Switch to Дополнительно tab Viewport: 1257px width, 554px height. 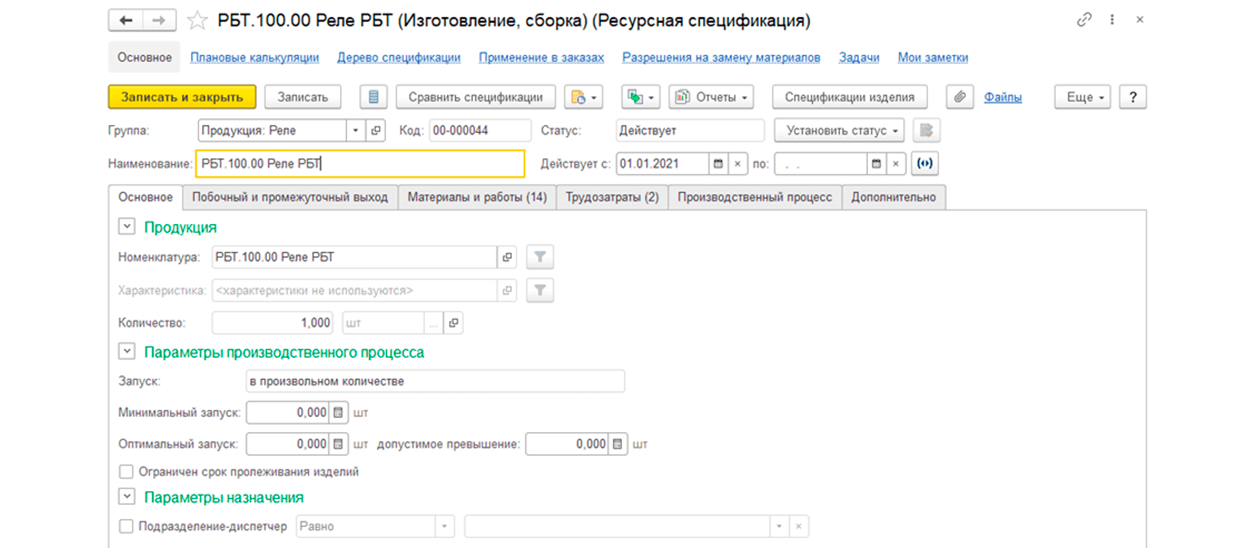[894, 197]
